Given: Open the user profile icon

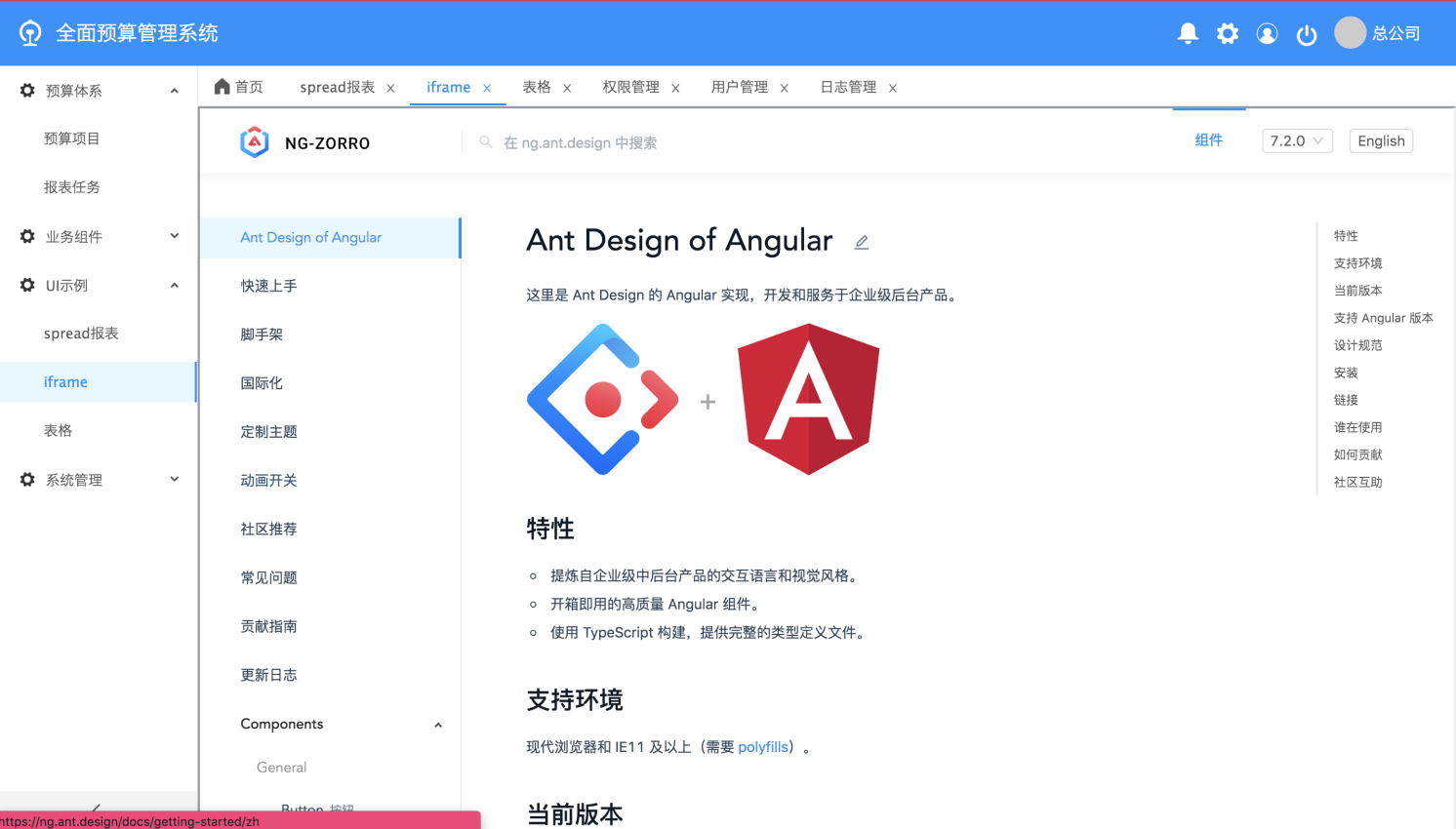Looking at the screenshot, I should pyautogui.click(x=1267, y=34).
